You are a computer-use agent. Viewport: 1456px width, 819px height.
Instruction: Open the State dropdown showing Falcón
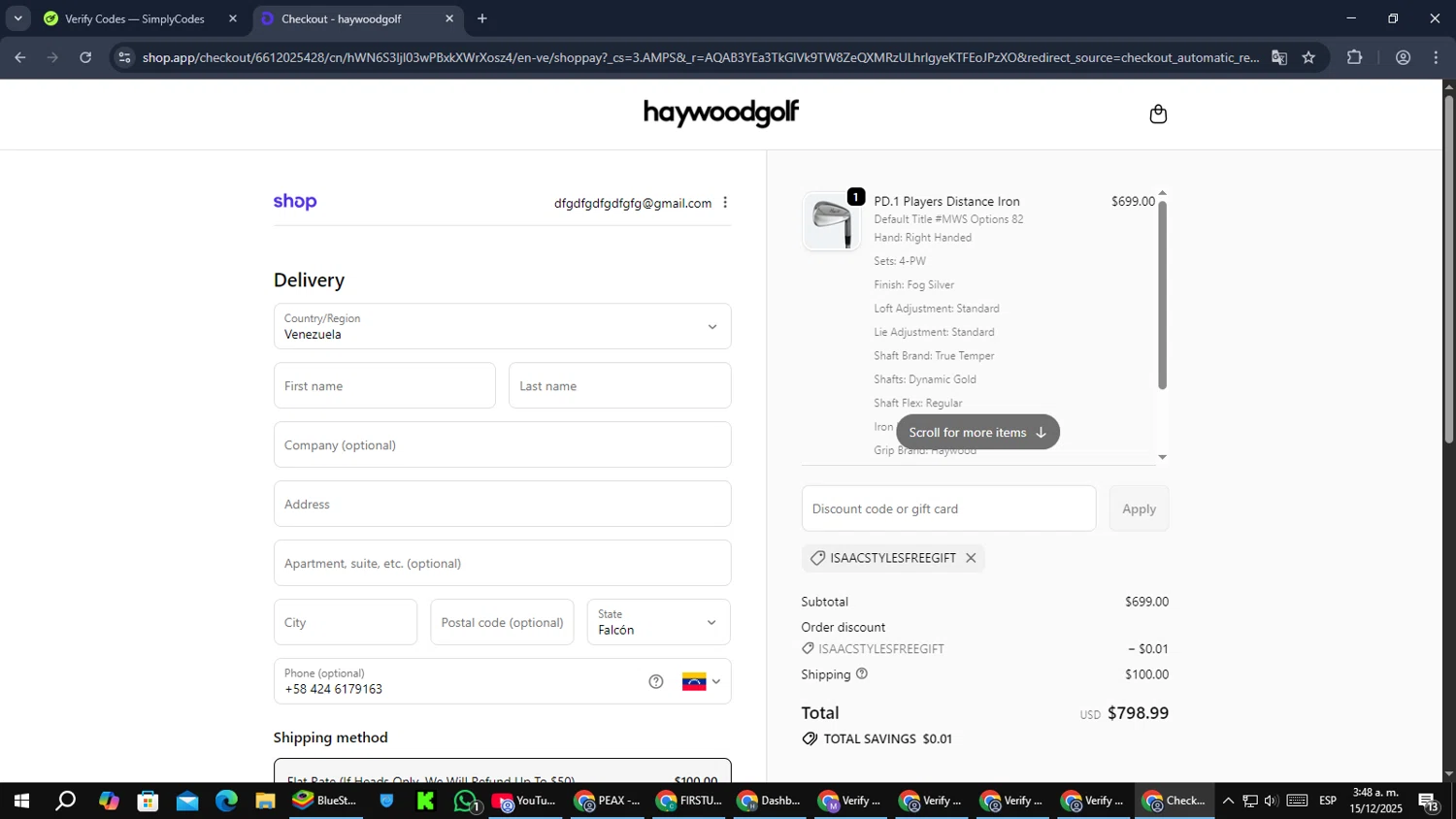coord(658,622)
